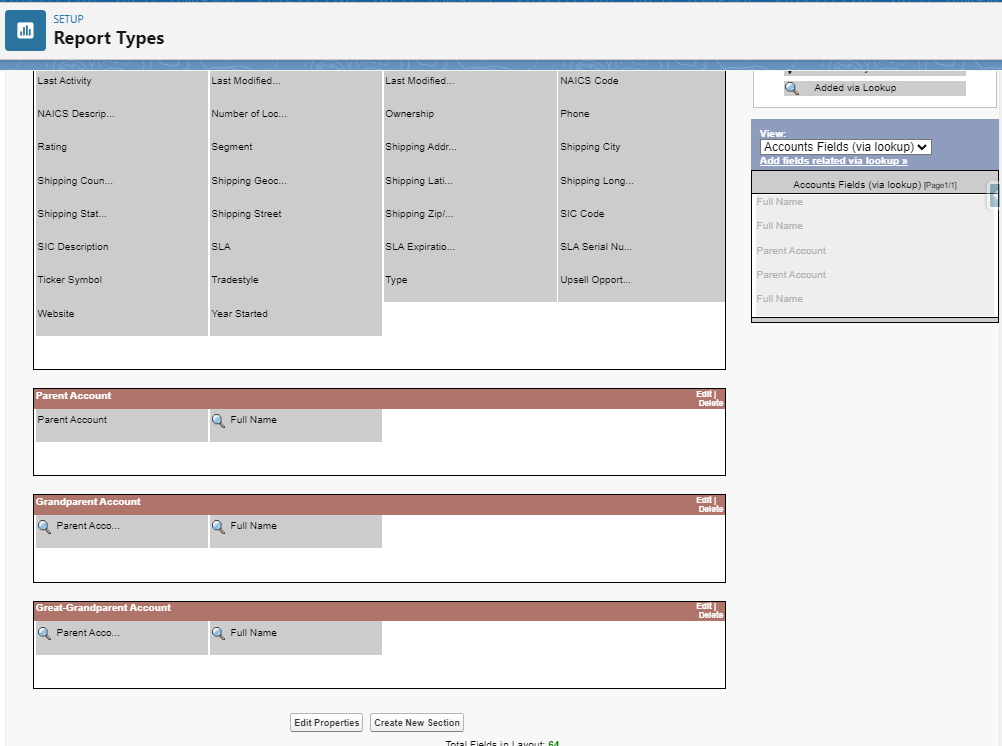Viewport: 1002px width, 746px height.
Task: Open the View dropdown for Accounts Fields
Action: tap(845, 147)
